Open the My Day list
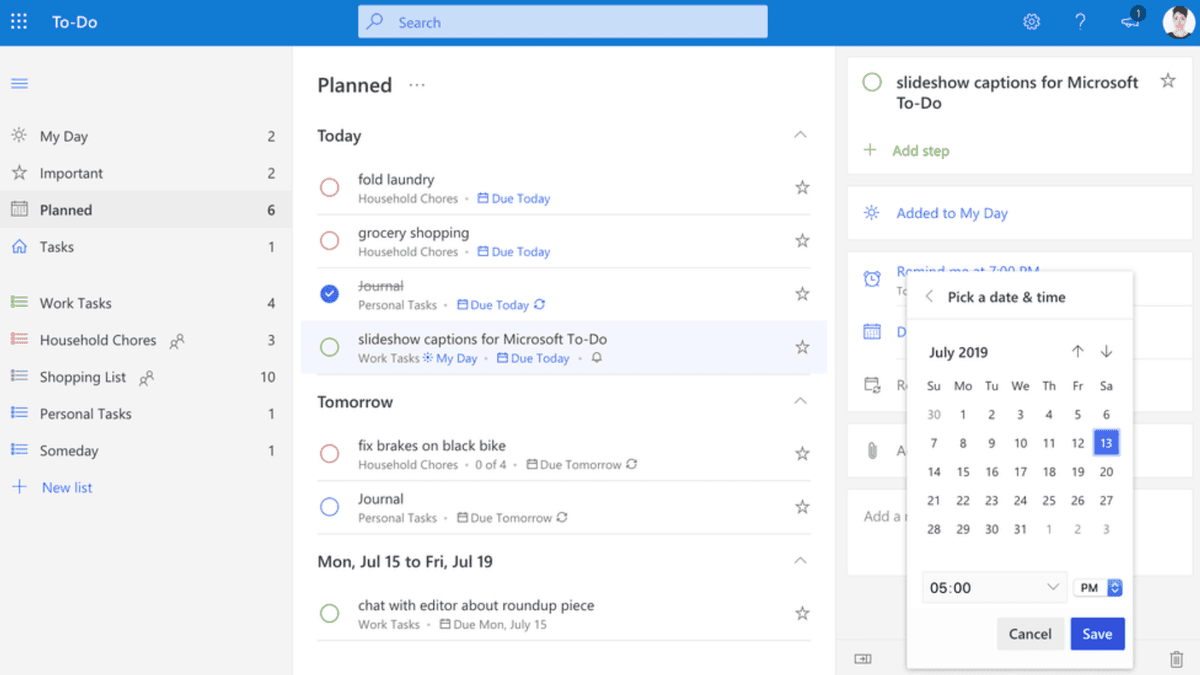The image size is (1200, 675). point(64,137)
